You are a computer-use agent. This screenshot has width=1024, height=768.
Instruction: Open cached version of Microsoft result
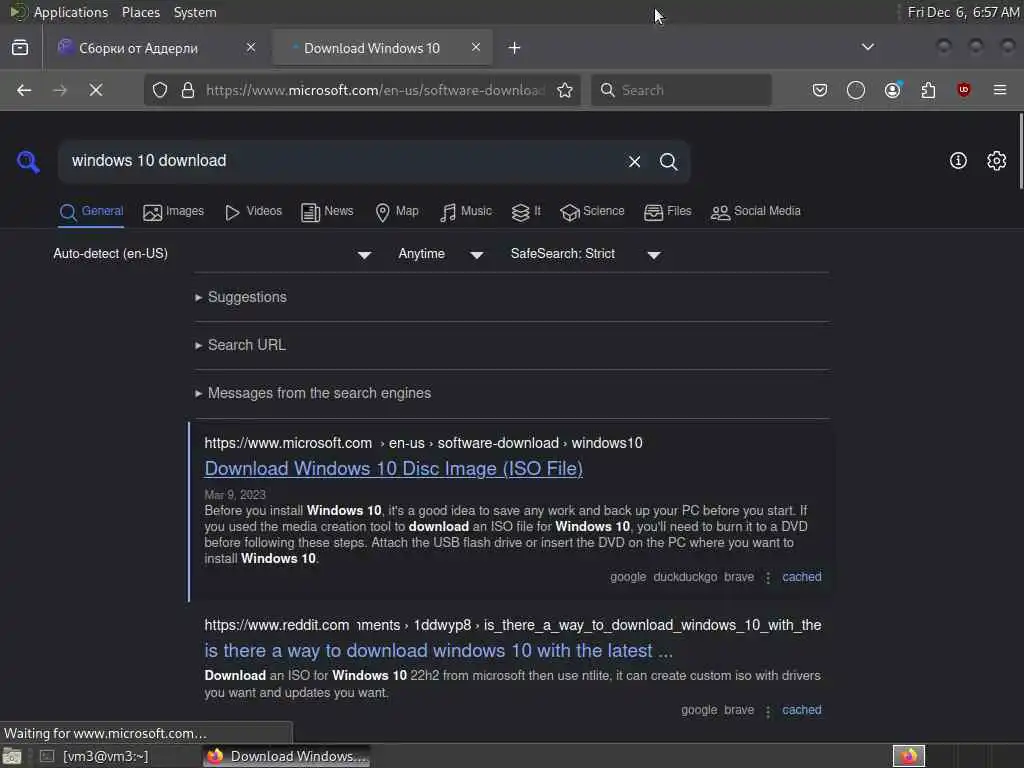(802, 577)
